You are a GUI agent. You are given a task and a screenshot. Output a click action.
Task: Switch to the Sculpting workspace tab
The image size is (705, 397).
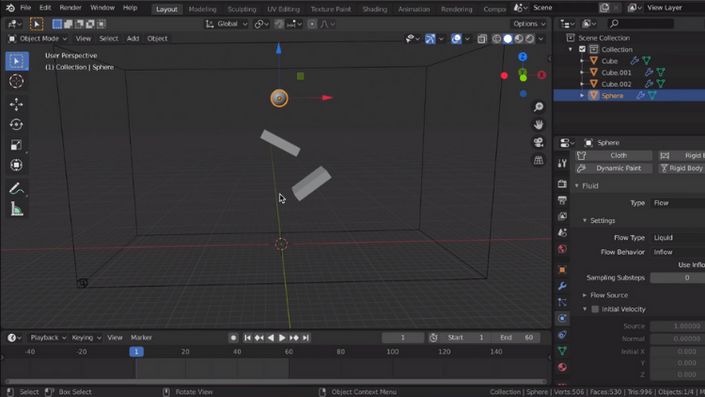coord(242,9)
